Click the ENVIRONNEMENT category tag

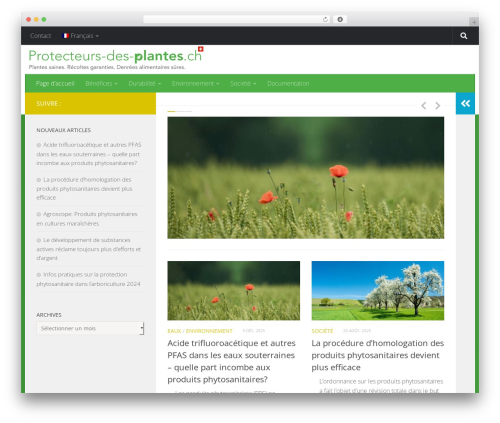[209, 331]
